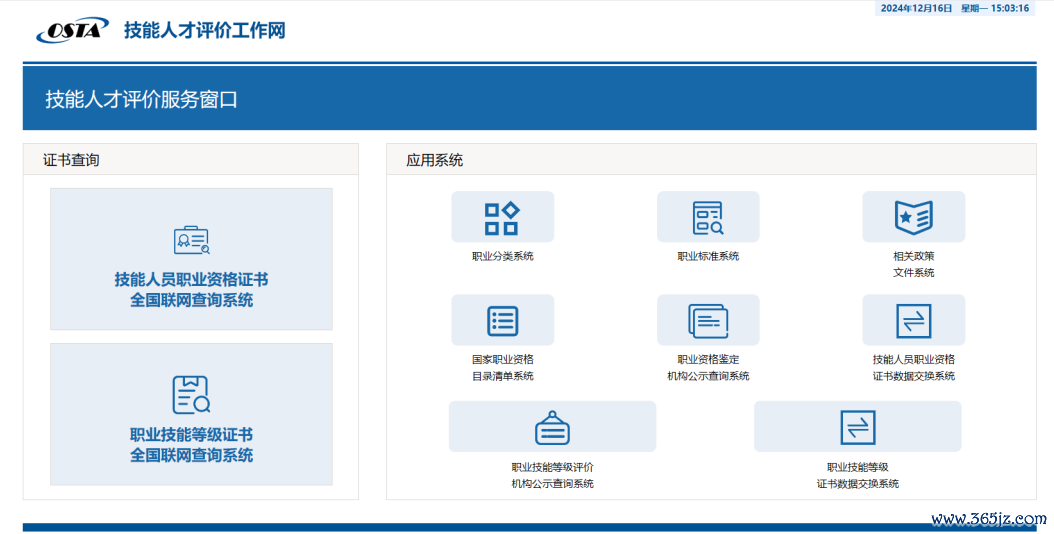Open the 职业标准系统 search-page icon

(x=708, y=217)
